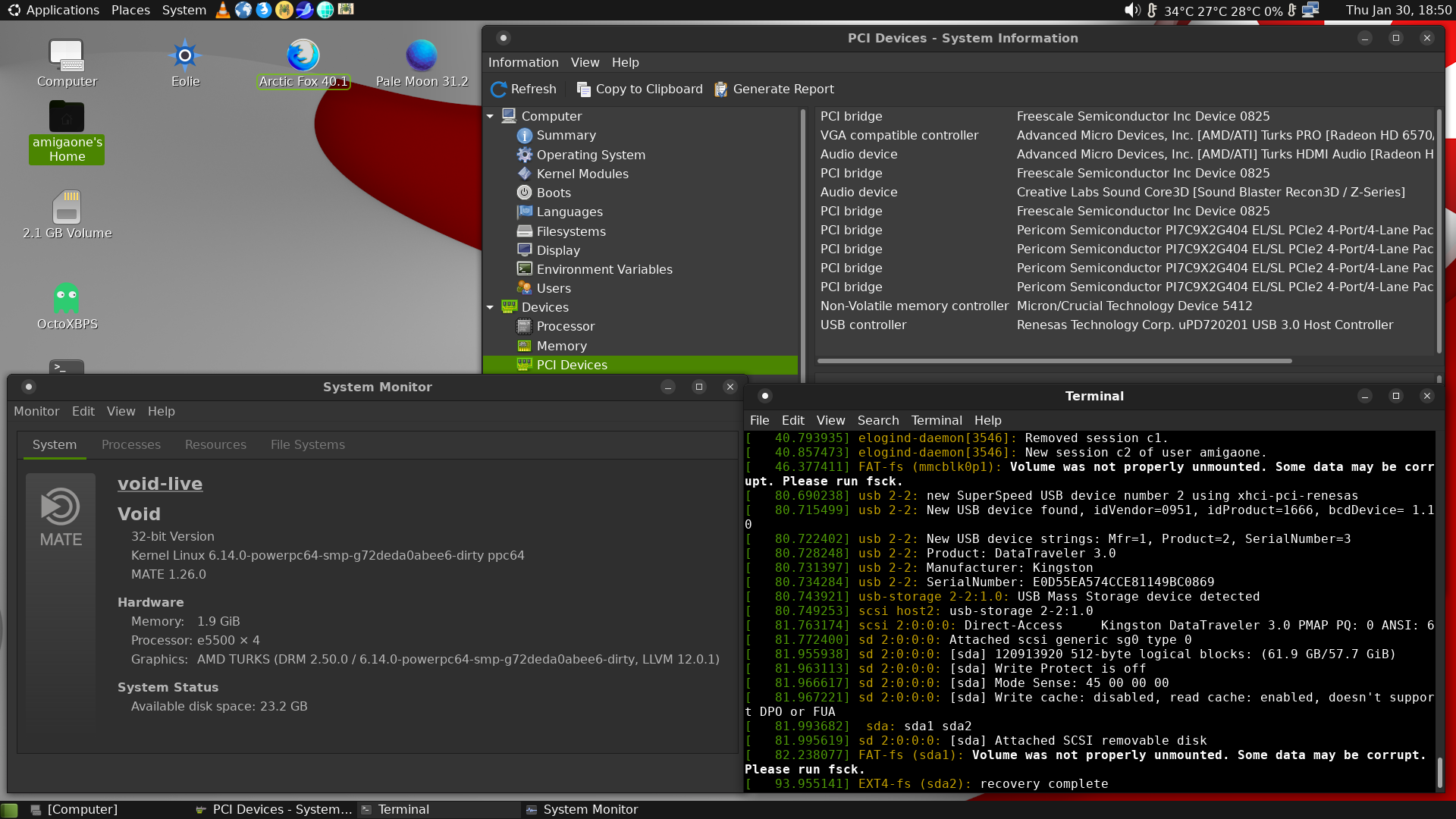Image resolution: width=1456 pixels, height=819 pixels.
Task: Select the Pale Moon 31.2 desktop icon
Action: pyautogui.click(x=422, y=64)
